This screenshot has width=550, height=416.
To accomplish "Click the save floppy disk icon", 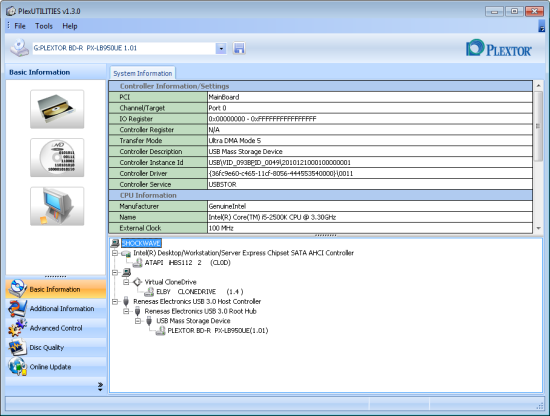I will 239,48.
